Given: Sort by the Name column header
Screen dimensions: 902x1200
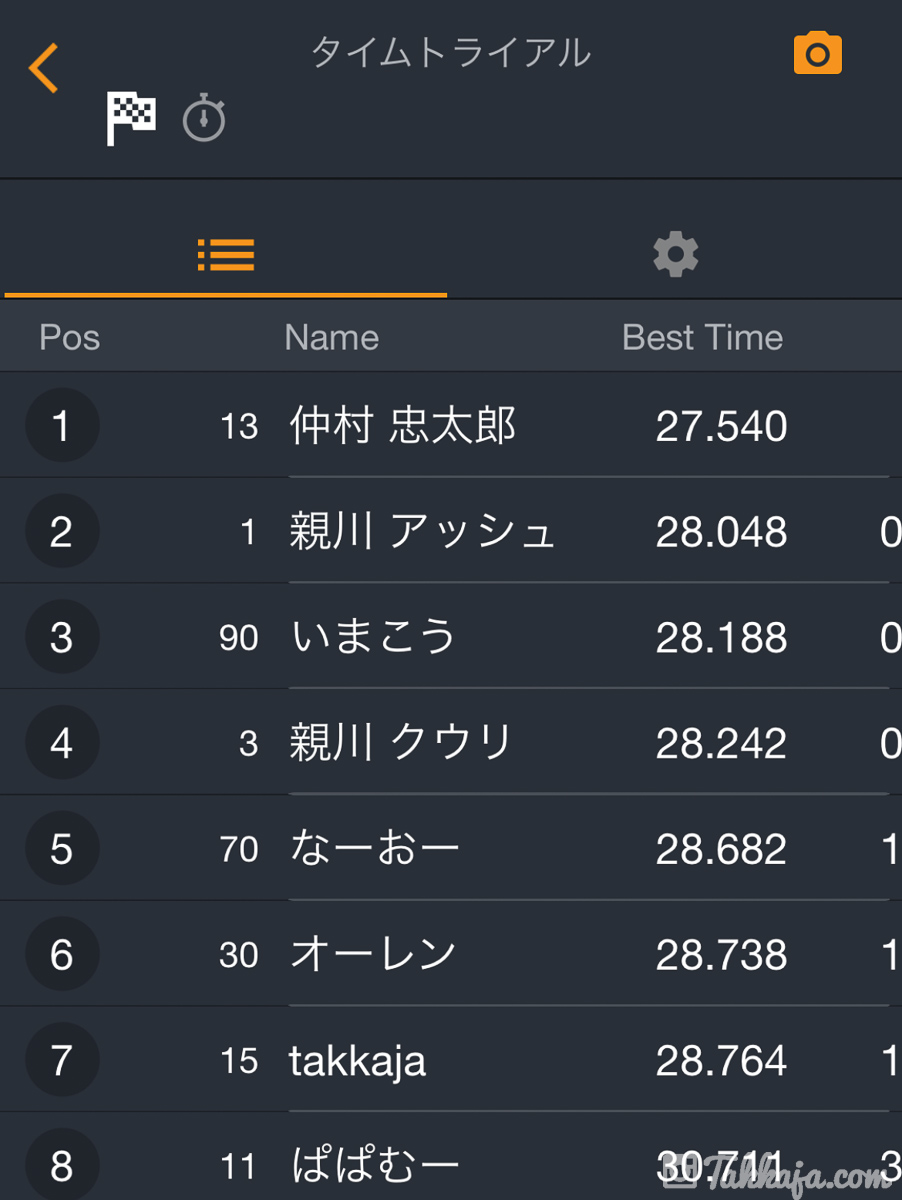Looking at the screenshot, I should pos(331,338).
